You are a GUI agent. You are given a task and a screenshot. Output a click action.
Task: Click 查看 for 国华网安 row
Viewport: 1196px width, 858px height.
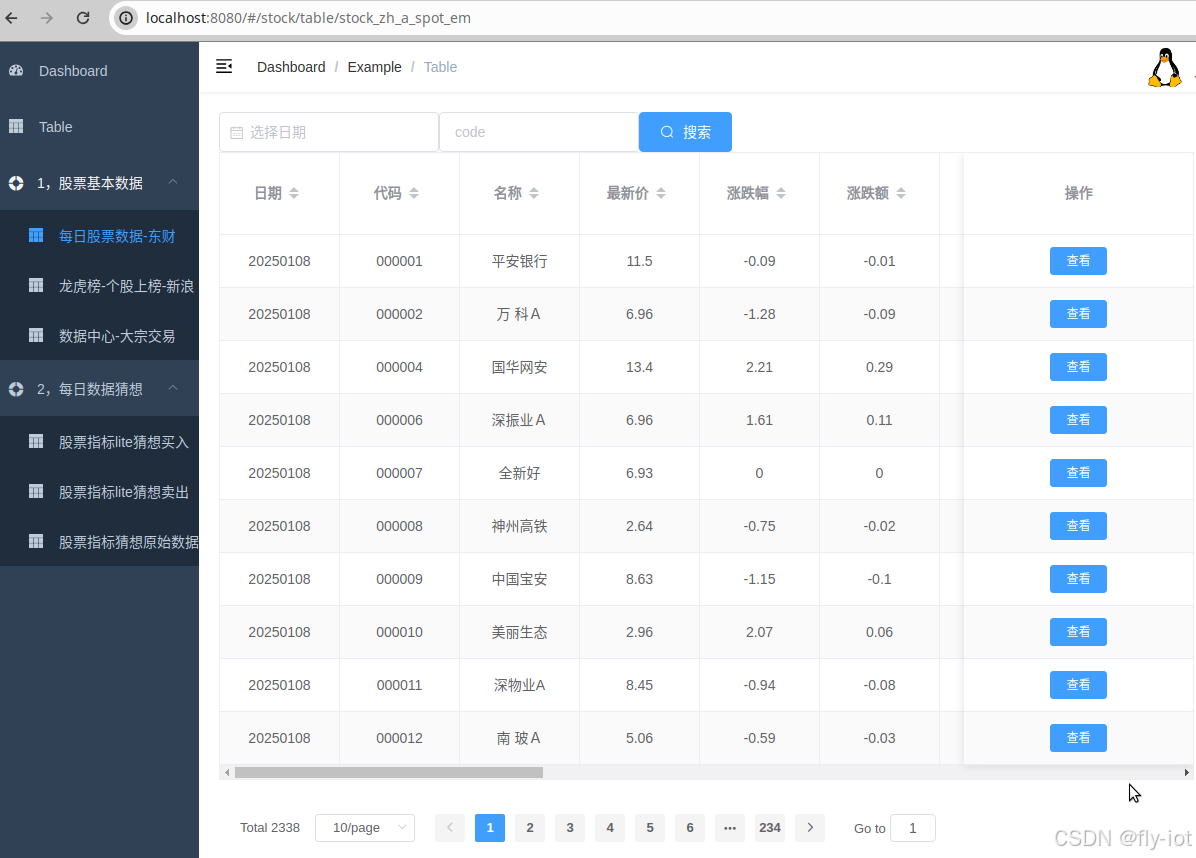click(1078, 367)
